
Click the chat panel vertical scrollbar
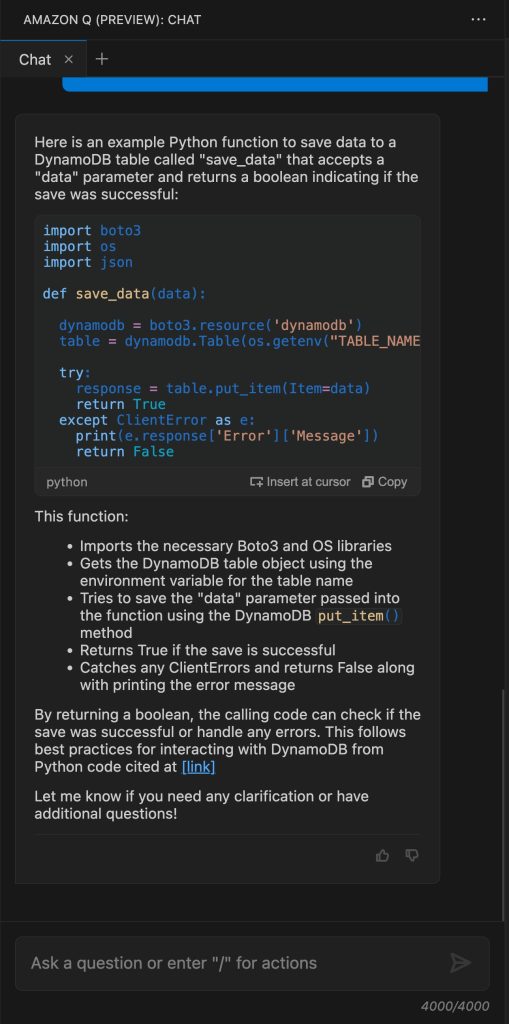503,803
